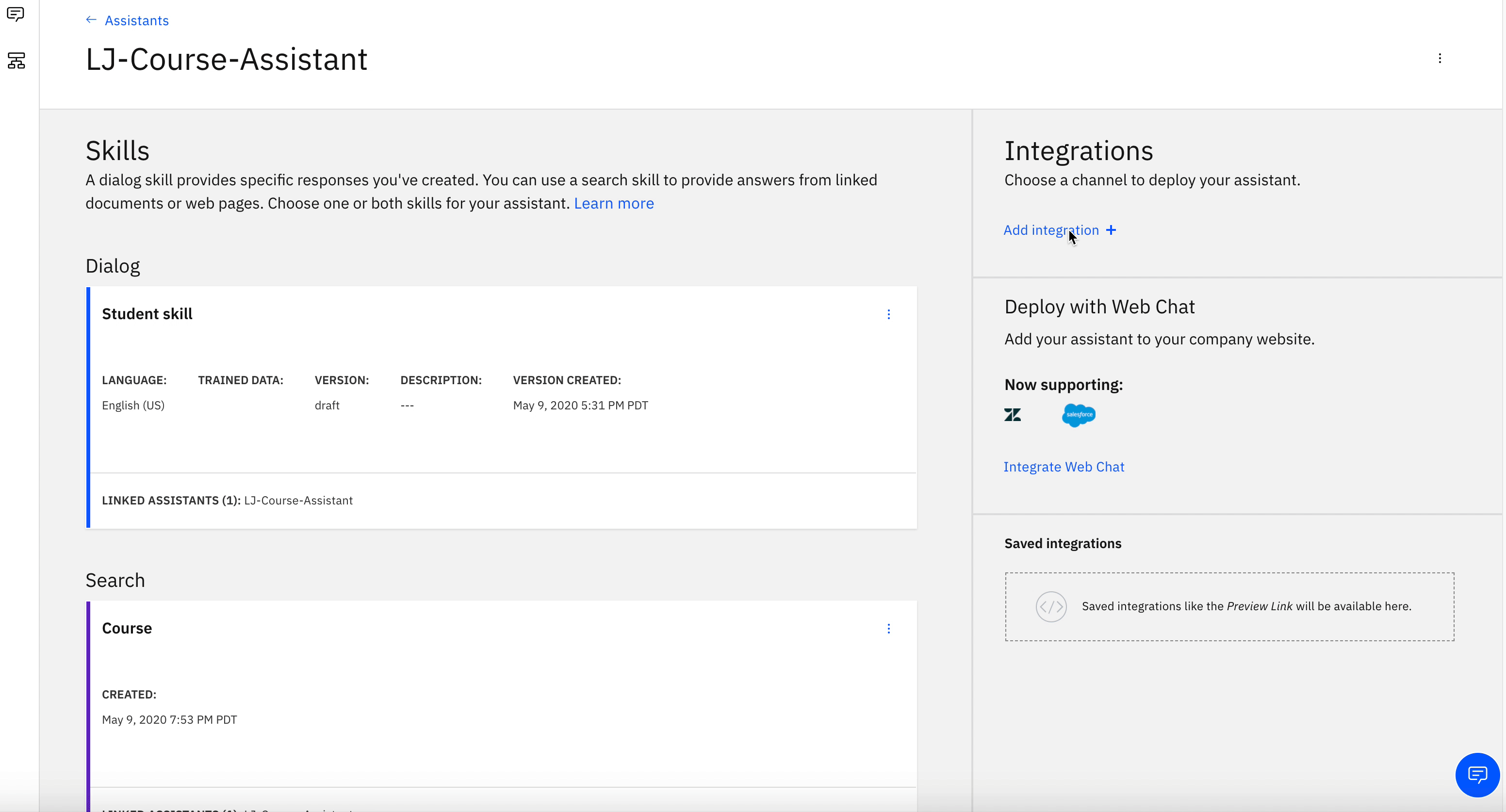This screenshot has width=1506, height=812.
Task: Click the LJ-Course-Assistant page title
Action: tap(226, 60)
